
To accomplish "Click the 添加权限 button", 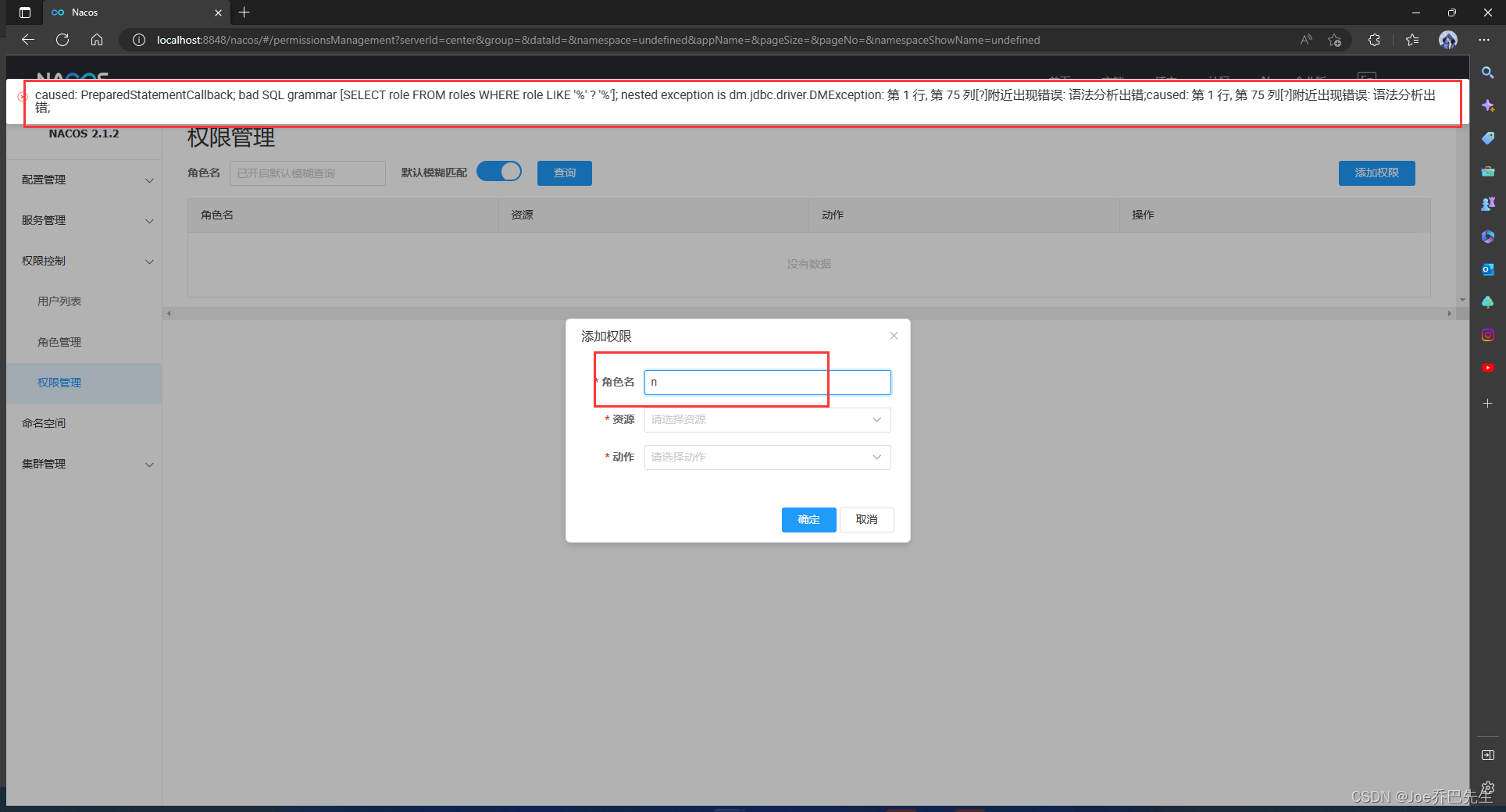I will (1376, 173).
